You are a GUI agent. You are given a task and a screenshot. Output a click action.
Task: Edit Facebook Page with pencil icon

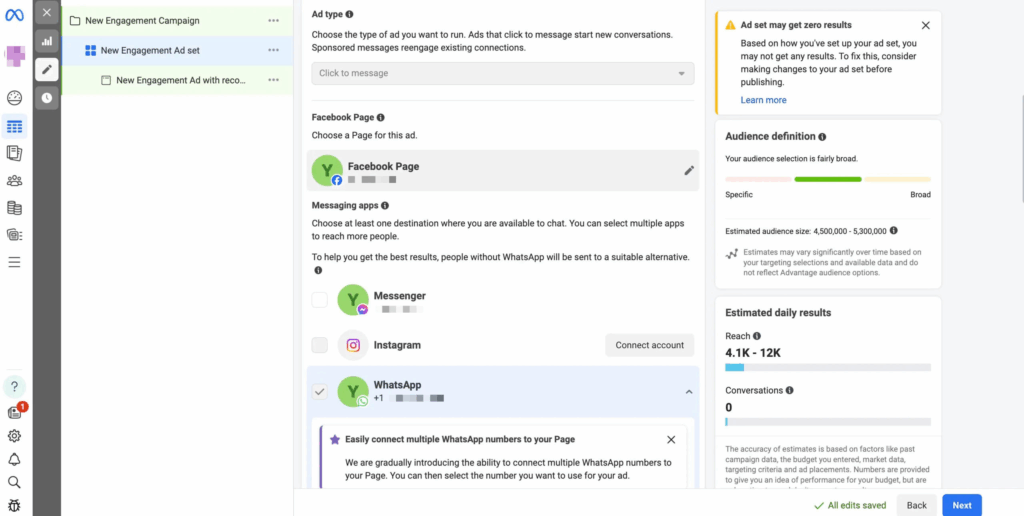tap(688, 171)
